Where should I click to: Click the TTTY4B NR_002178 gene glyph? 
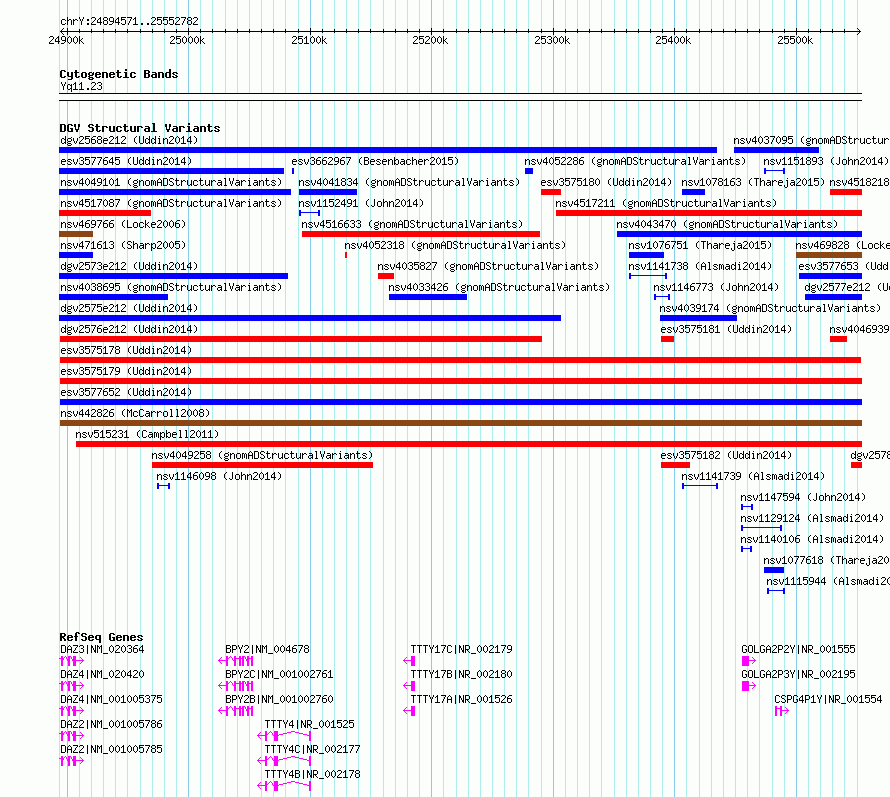(x=284, y=786)
